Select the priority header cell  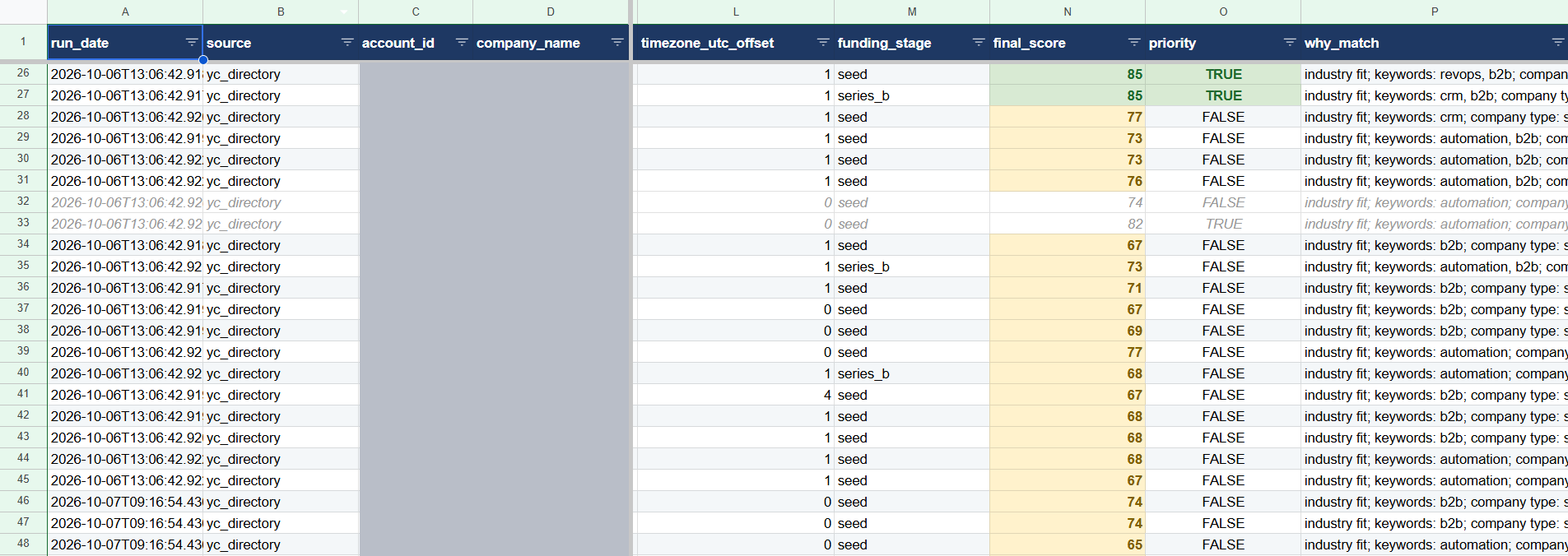pos(1223,43)
